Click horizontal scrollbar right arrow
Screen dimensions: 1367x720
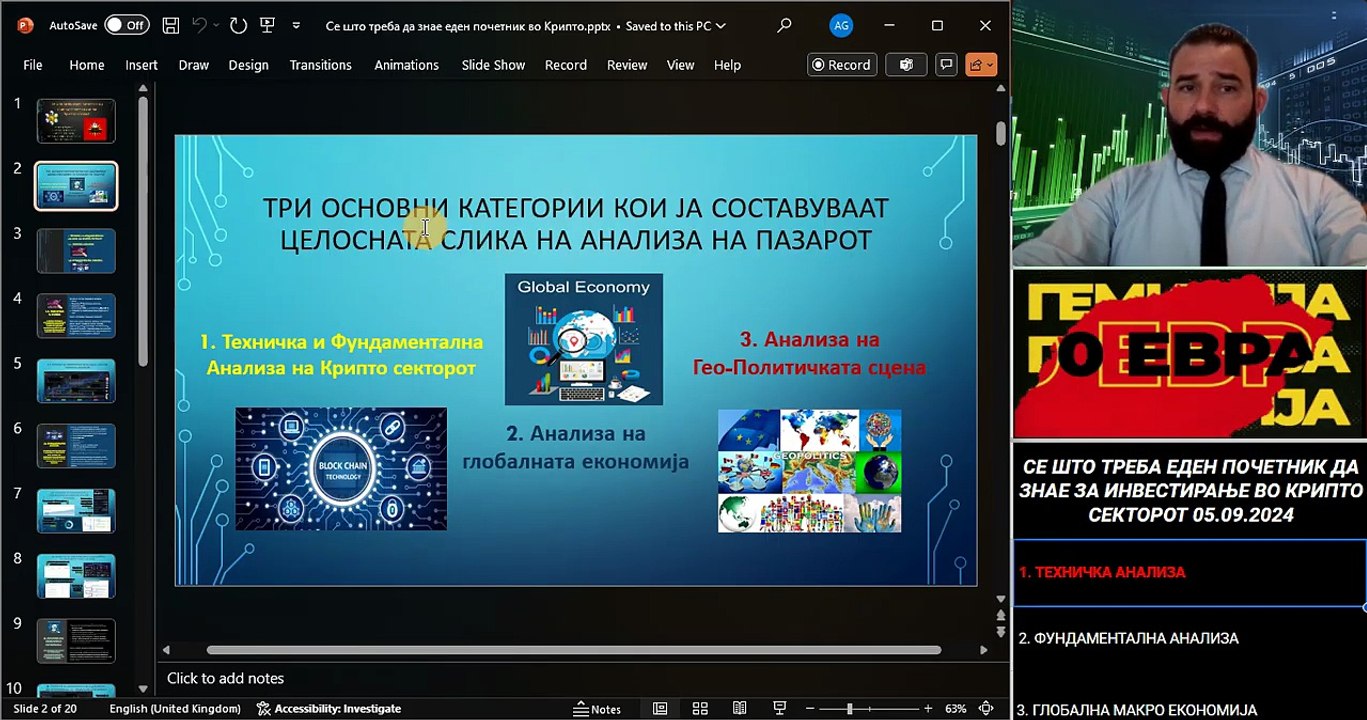pos(983,650)
